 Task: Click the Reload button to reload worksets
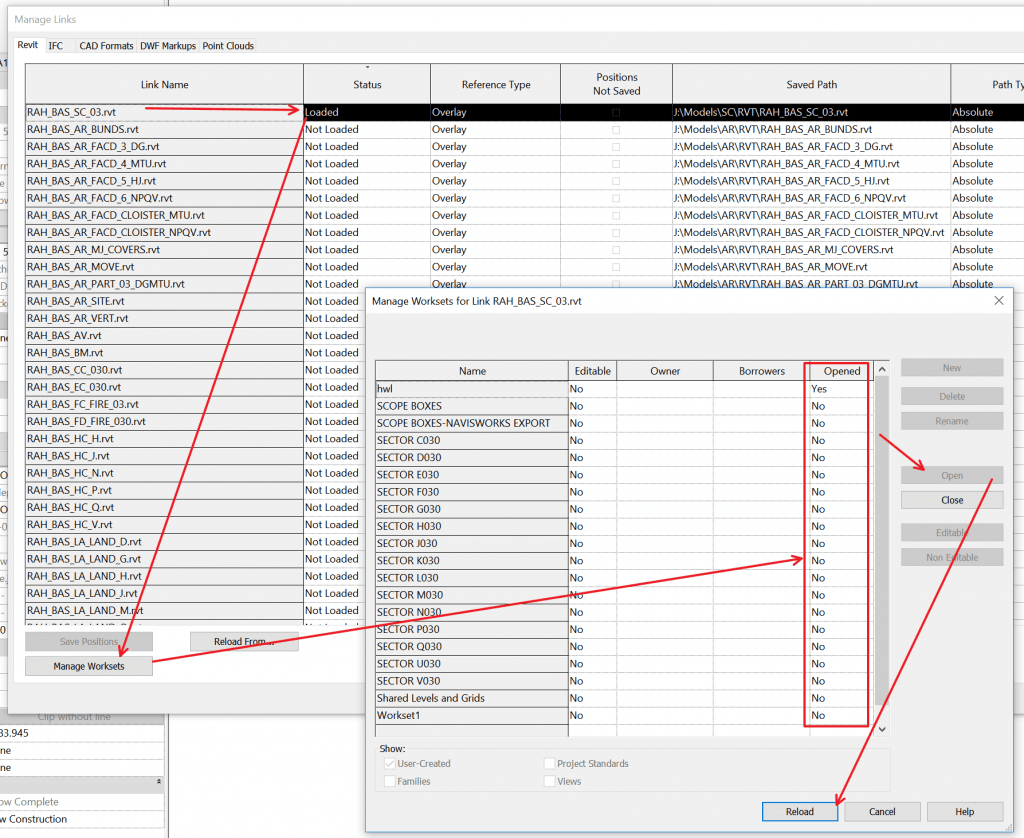tap(800, 811)
